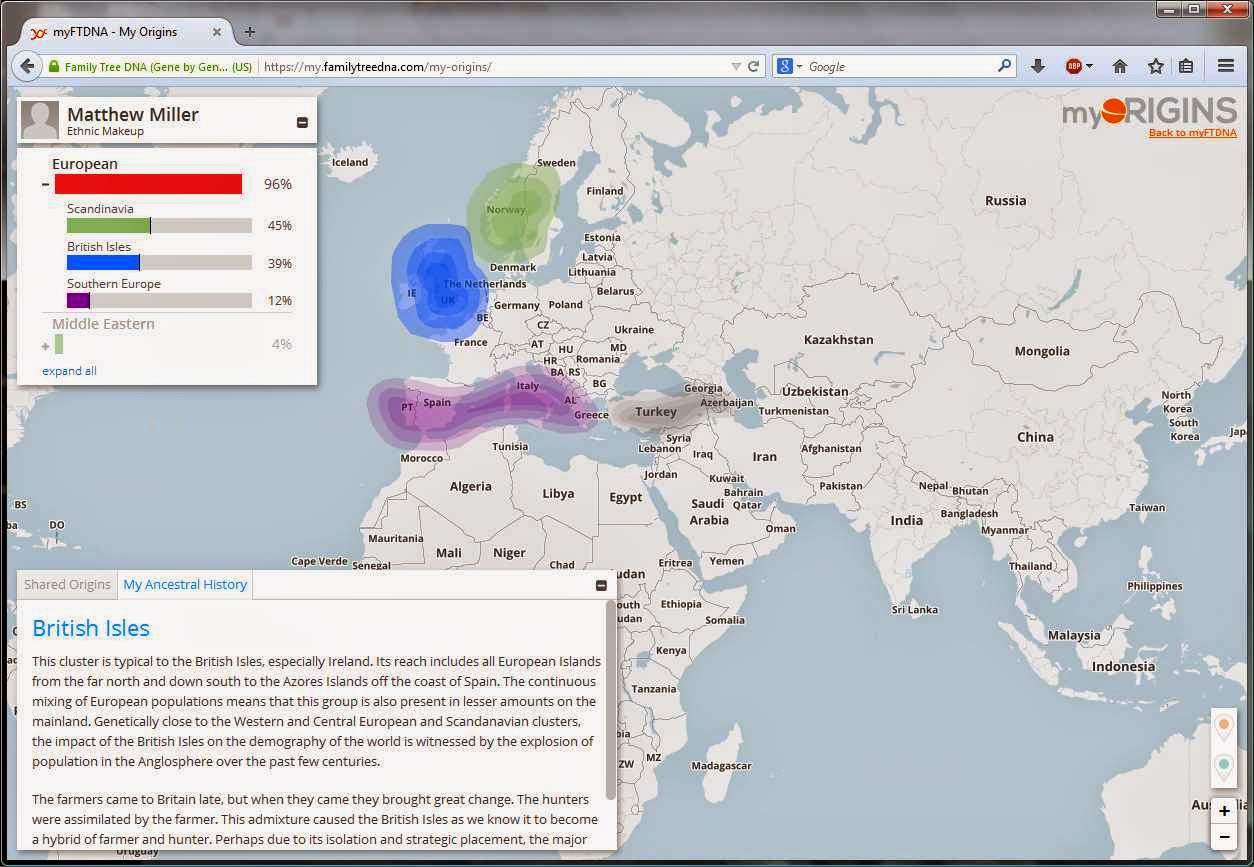Select the My Ancestral History tab
1254x867 pixels.
(x=185, y=584)
